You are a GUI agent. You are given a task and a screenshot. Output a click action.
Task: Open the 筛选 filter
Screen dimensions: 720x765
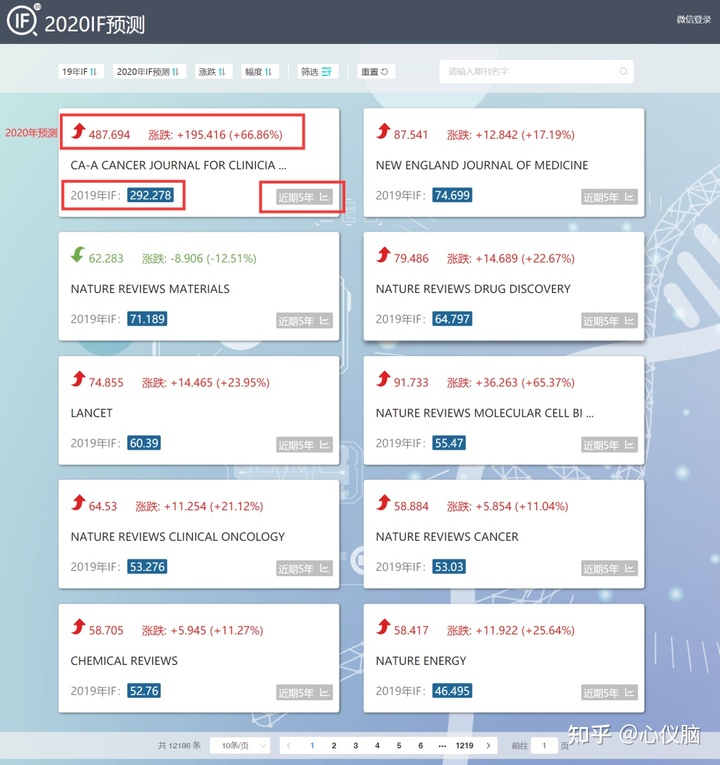[x=317, y=72]
